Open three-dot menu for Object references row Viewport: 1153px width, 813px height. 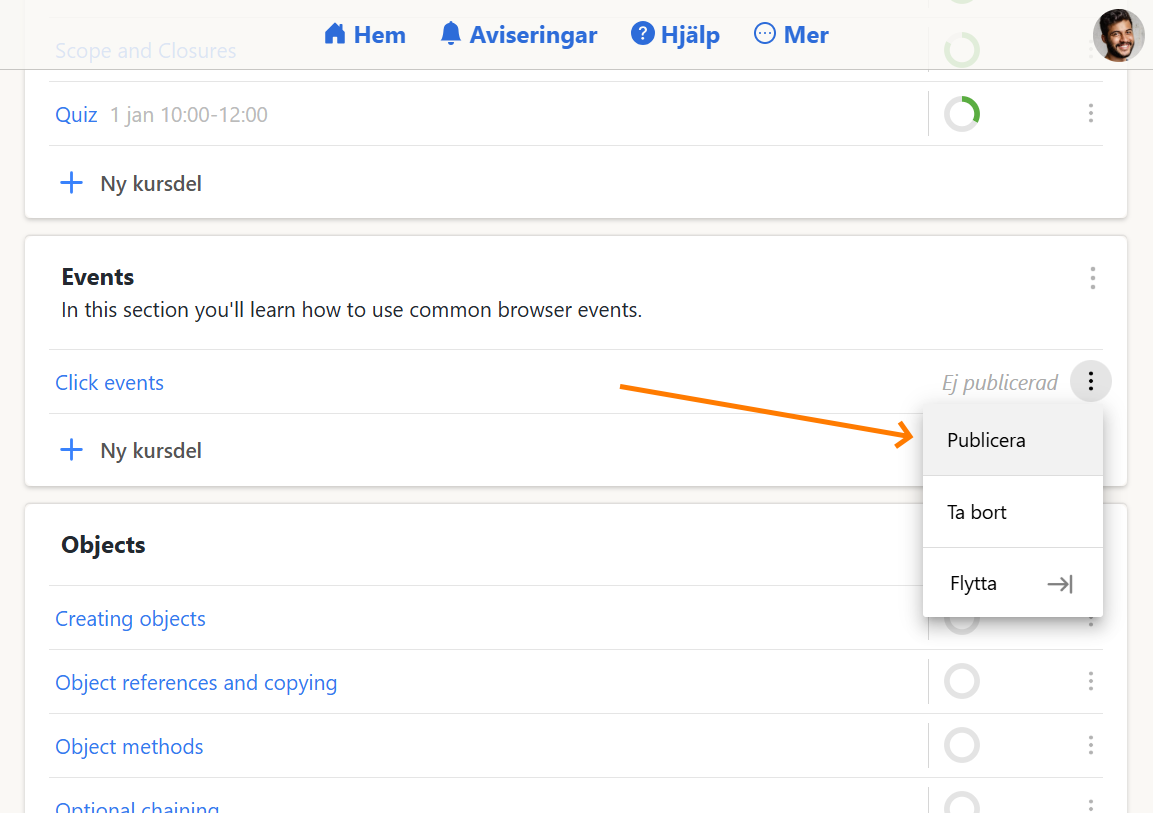(1090, 682)
